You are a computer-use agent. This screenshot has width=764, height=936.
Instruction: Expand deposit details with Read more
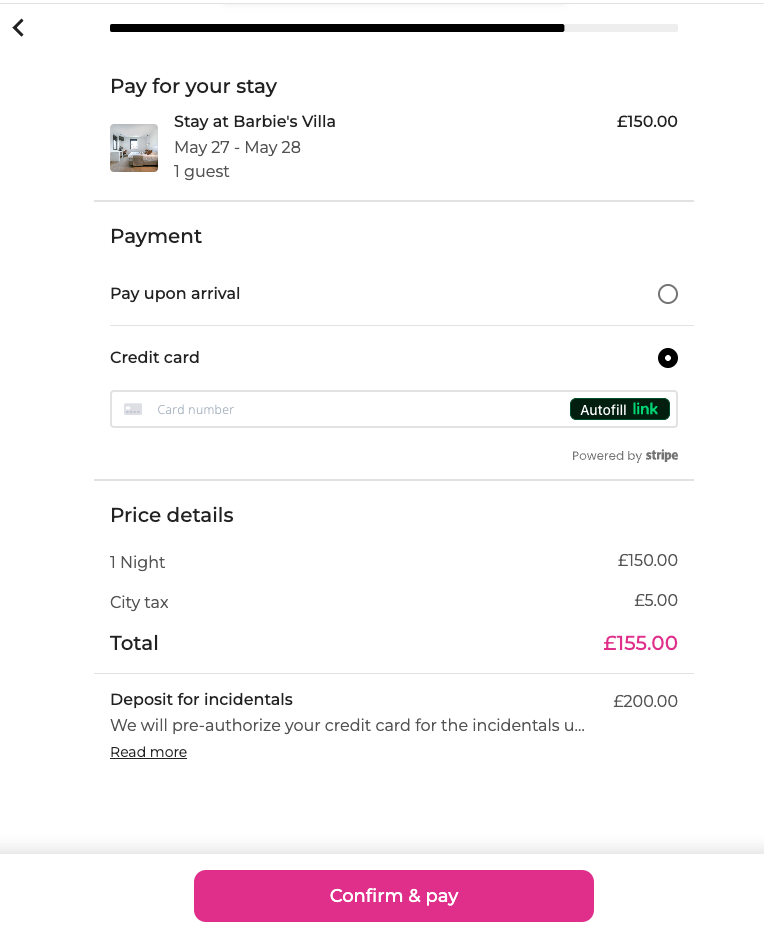pos(148,752)
